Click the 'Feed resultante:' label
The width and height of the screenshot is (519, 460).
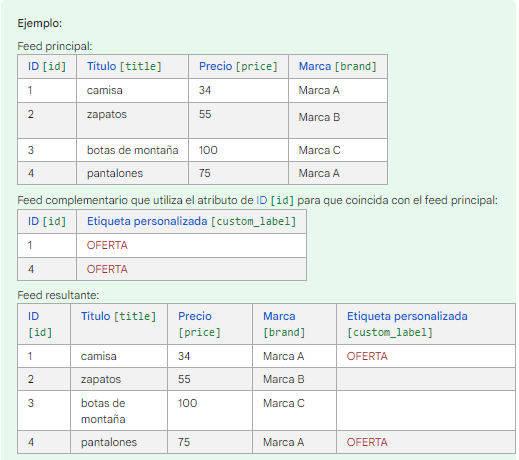point(58,295)
